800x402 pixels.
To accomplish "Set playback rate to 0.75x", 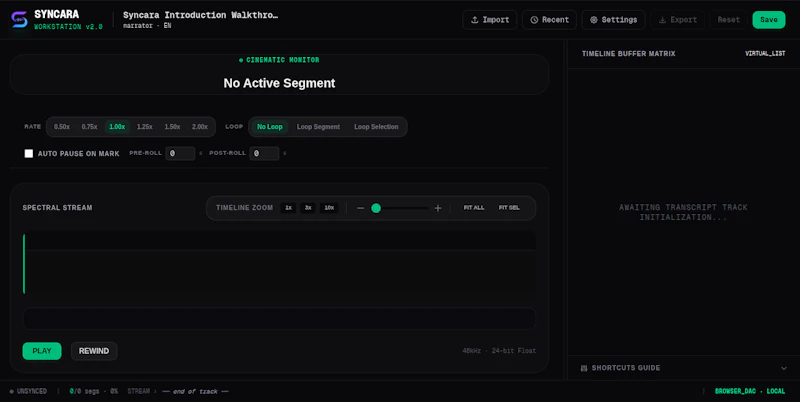I will pyautogui.click(x=89, y=127).
